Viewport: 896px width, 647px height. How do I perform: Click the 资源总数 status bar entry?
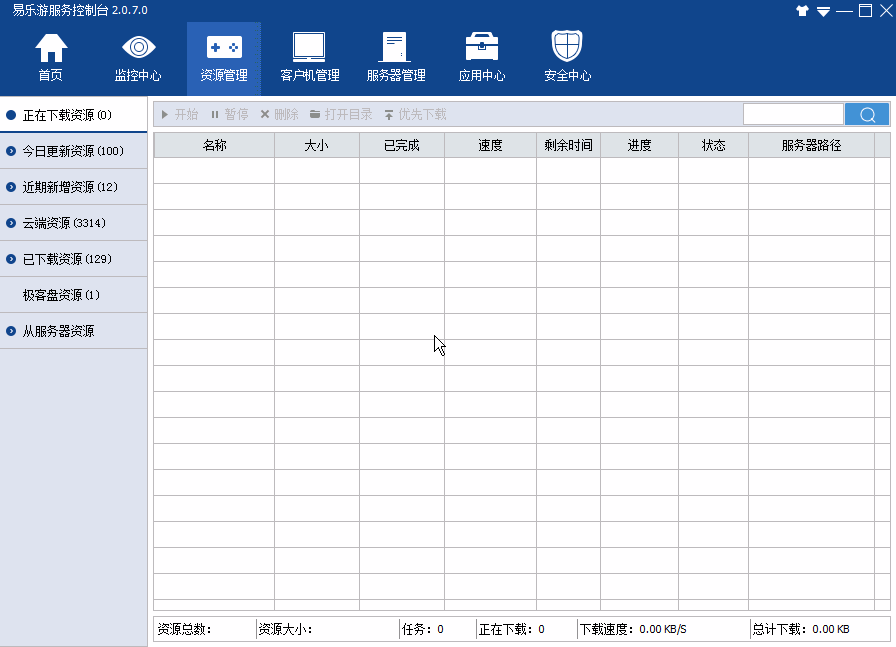pos(184,629)
